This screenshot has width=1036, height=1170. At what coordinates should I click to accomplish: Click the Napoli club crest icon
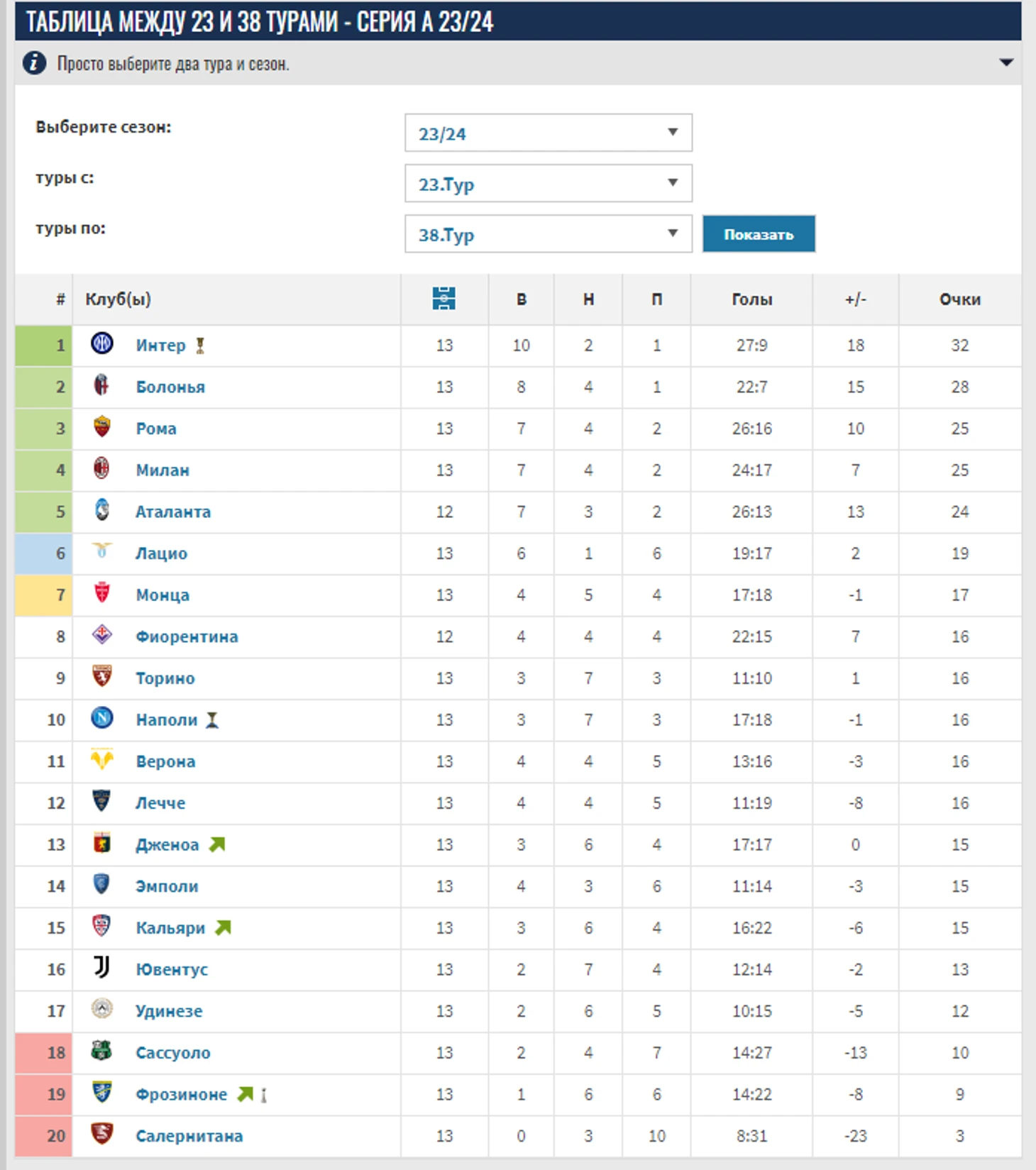pos(102,718)
